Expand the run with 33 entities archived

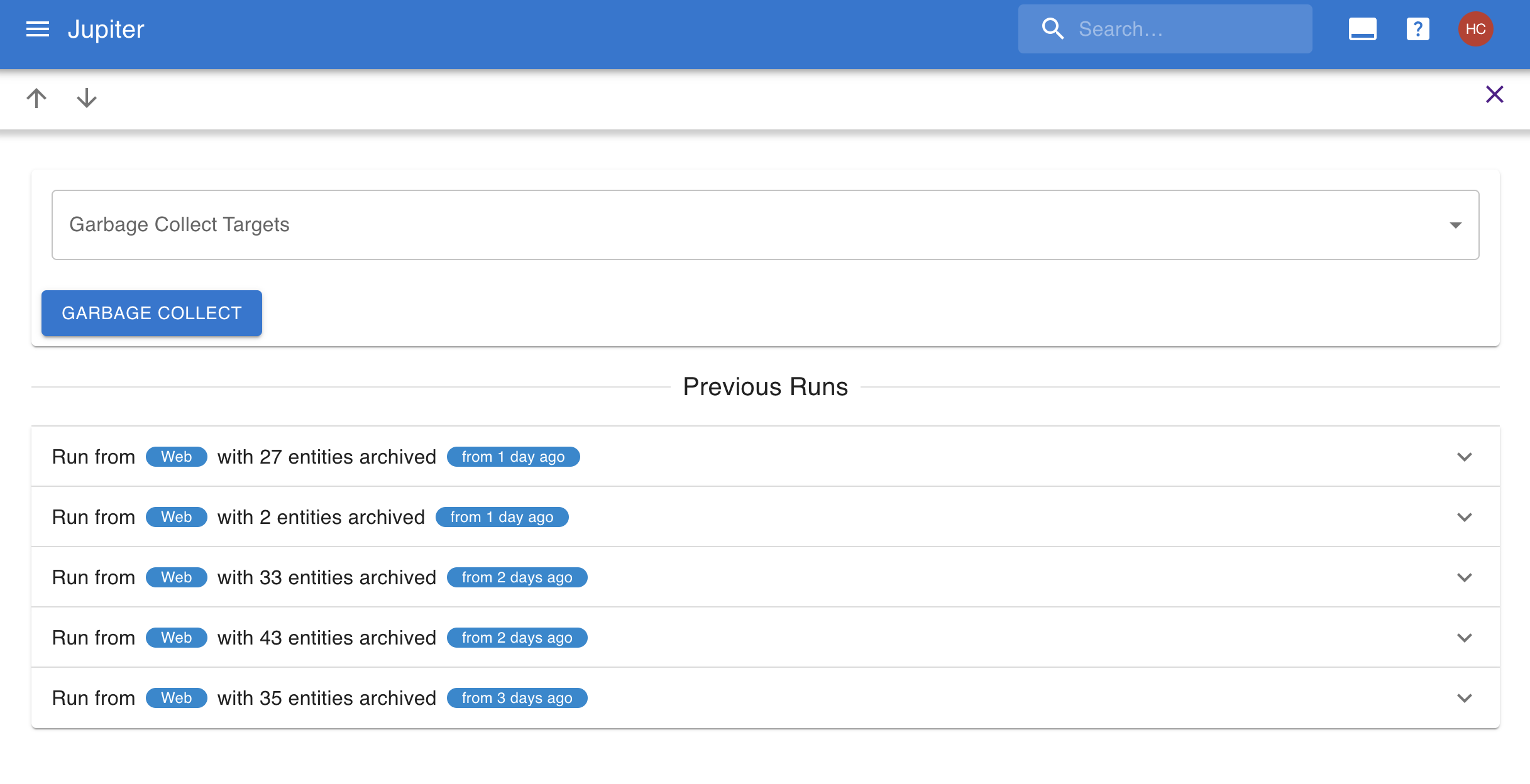[x=1464, y=577]
